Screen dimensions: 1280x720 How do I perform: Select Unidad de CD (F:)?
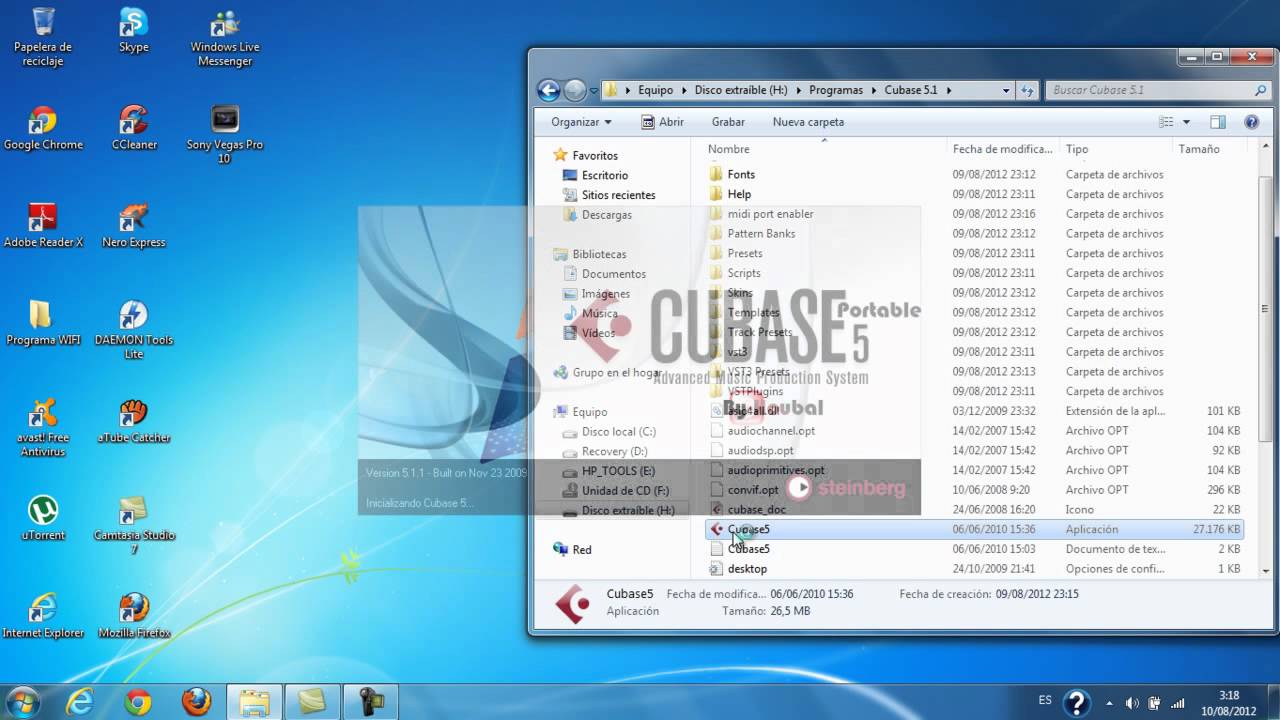pos(615,491)
